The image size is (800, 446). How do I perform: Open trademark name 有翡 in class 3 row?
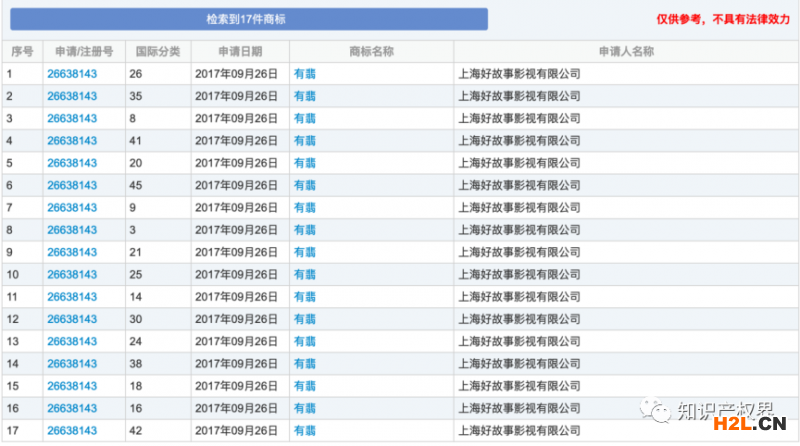(305, 230)
